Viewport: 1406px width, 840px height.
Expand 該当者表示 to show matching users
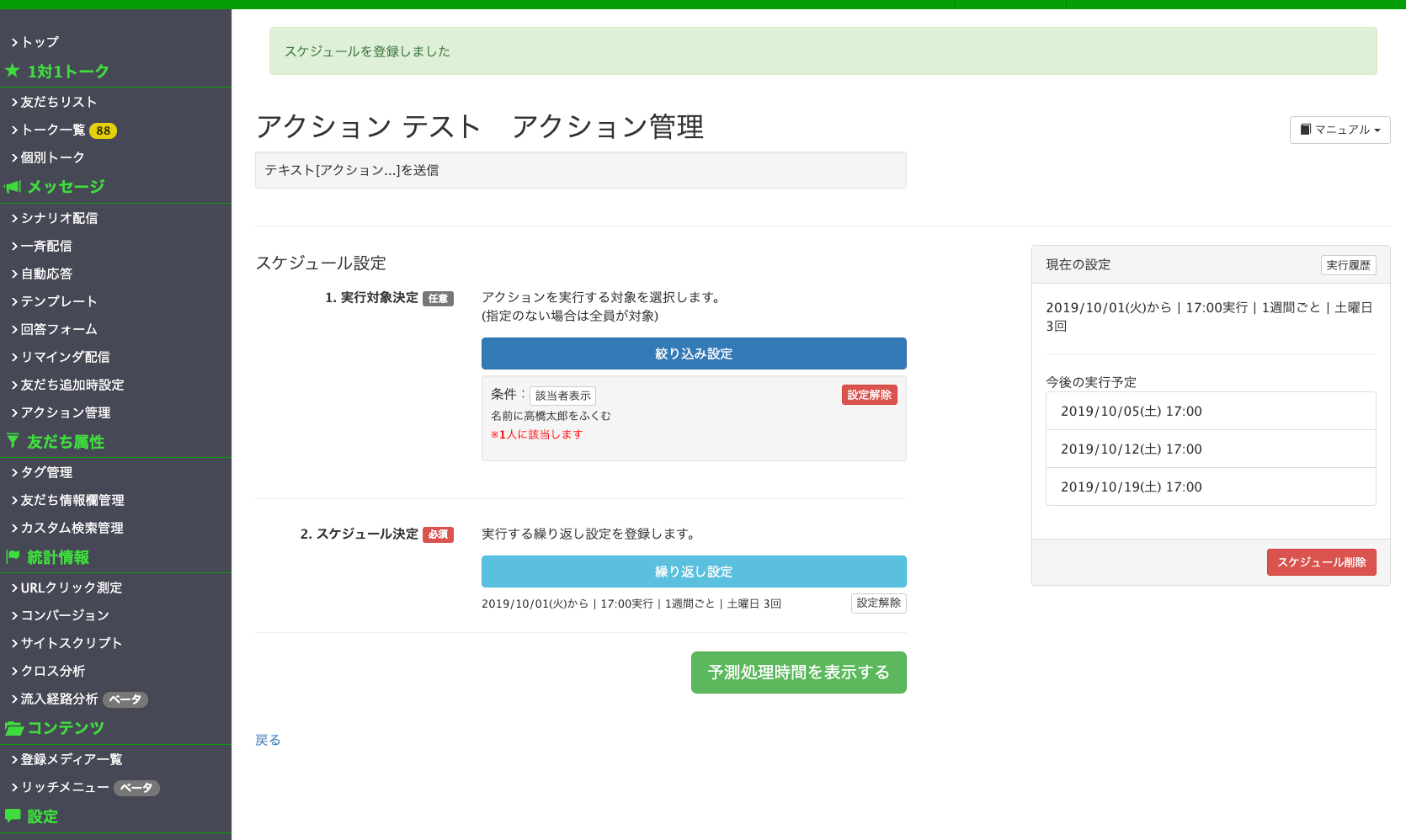coord(562,396)
